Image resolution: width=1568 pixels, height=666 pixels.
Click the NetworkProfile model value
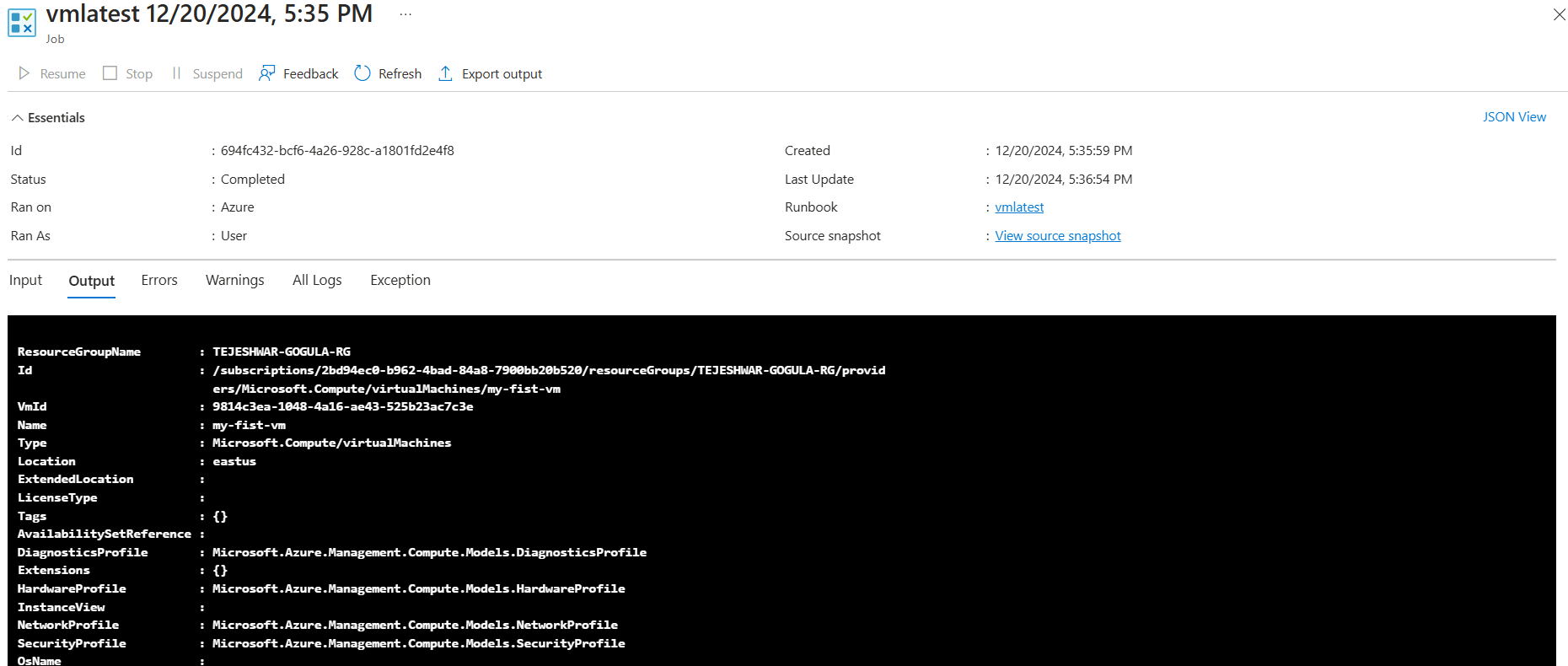tap(416, 625)
